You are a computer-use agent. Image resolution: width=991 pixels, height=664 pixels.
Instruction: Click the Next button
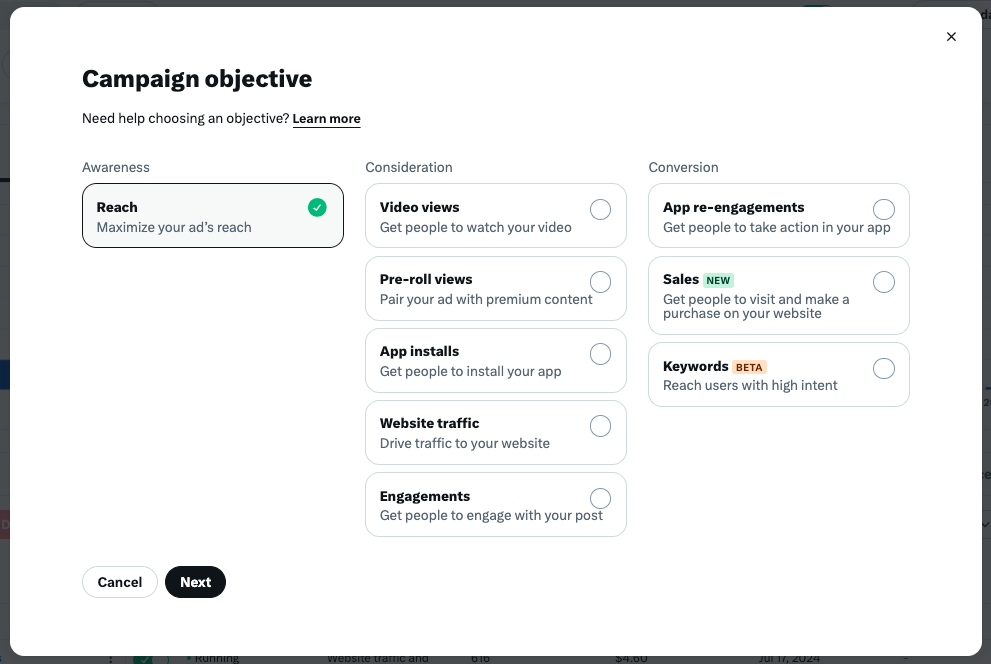195,582
